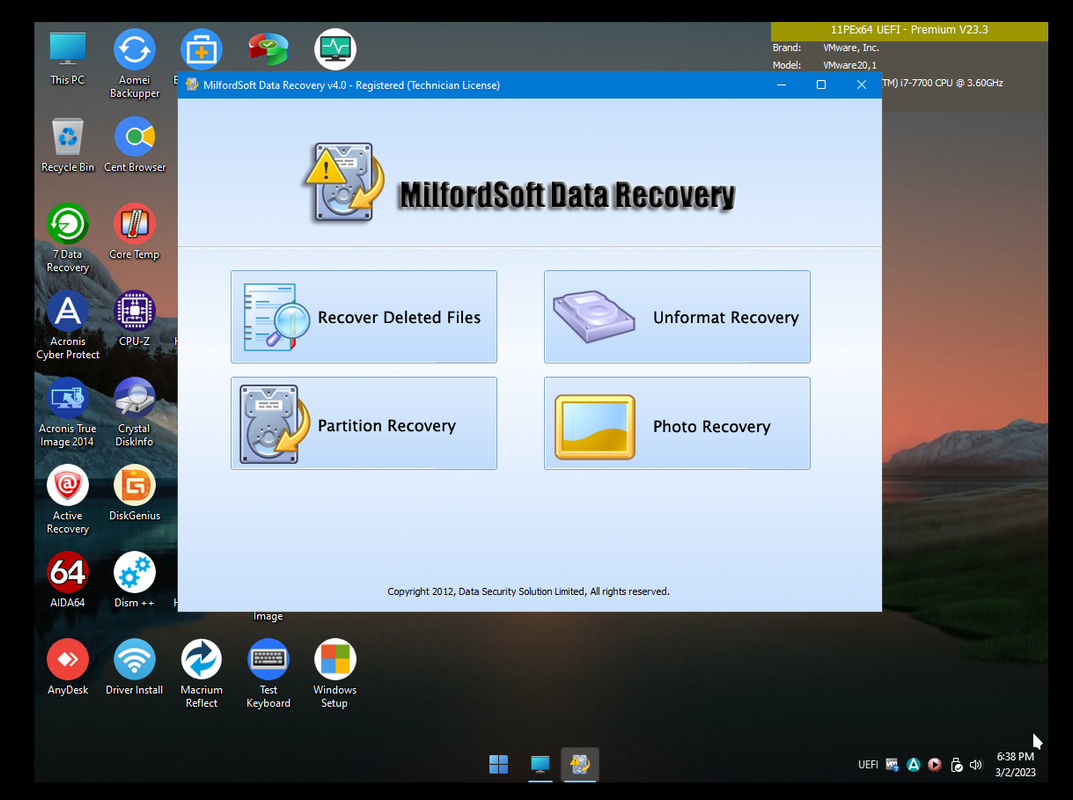Image resolution: width=1073 pixels, height=800 pixels.
Task: Open the Recycle Bin icon
Action: coord(68,145)
